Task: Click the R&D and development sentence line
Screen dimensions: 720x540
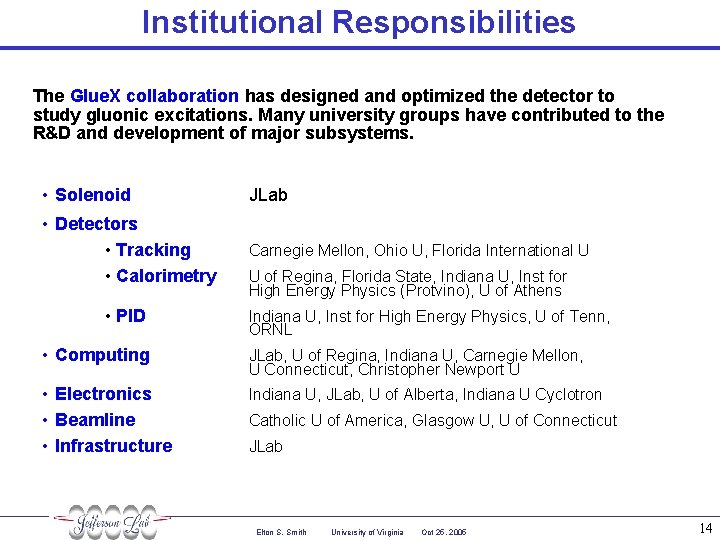Action: [224, 133]
